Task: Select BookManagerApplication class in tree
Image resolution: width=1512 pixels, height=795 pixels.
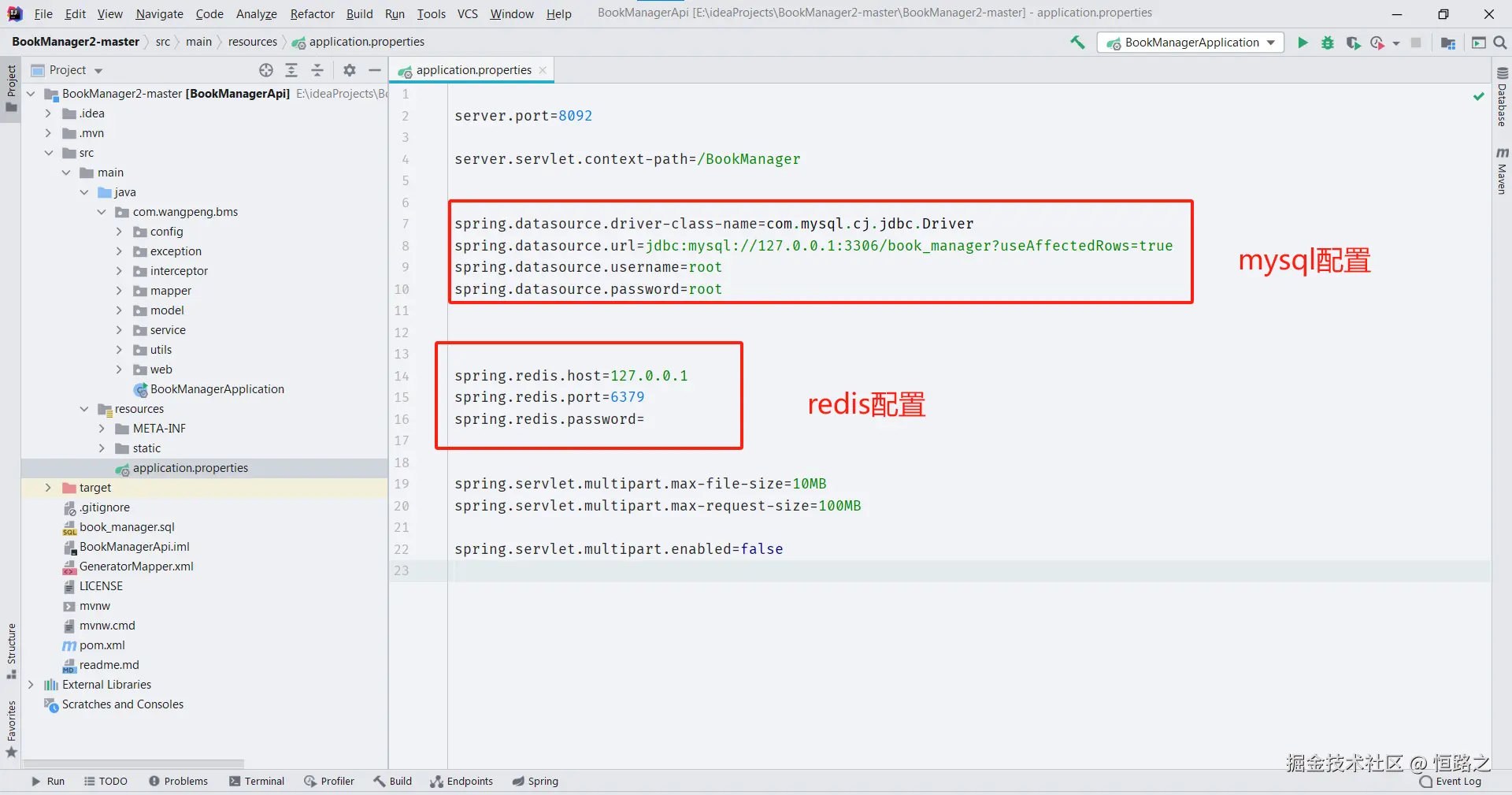Action: 217,389
